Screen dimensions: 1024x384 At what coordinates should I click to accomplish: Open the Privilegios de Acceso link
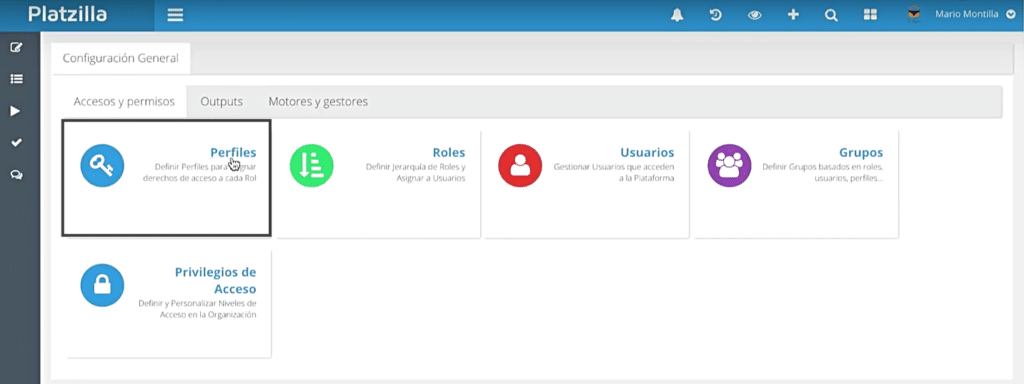216,280
